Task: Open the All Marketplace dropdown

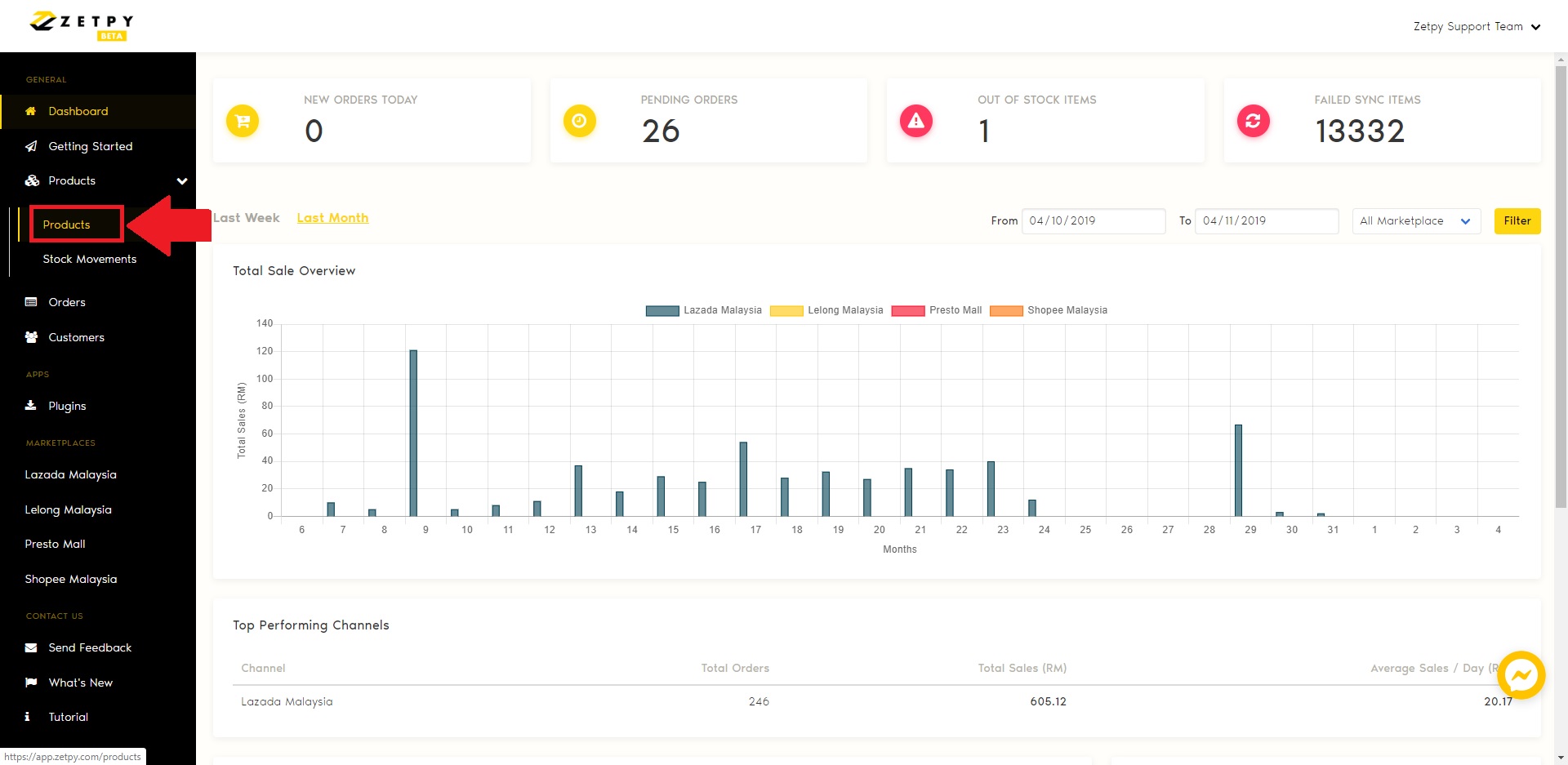Action: [1416, 221]
